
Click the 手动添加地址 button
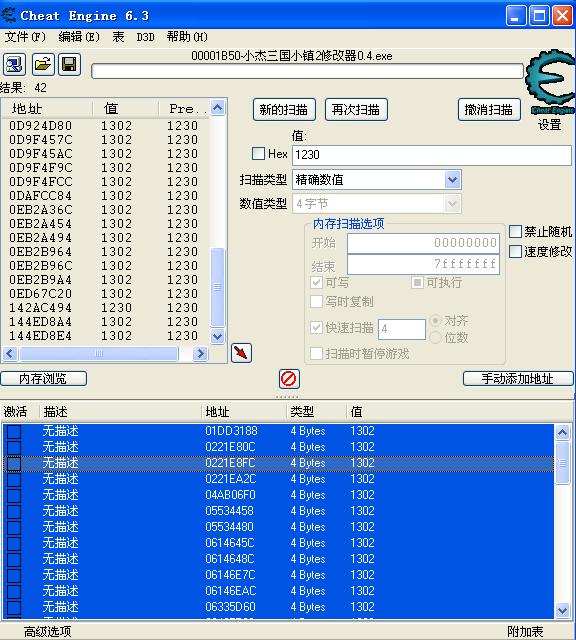[518, 379]
